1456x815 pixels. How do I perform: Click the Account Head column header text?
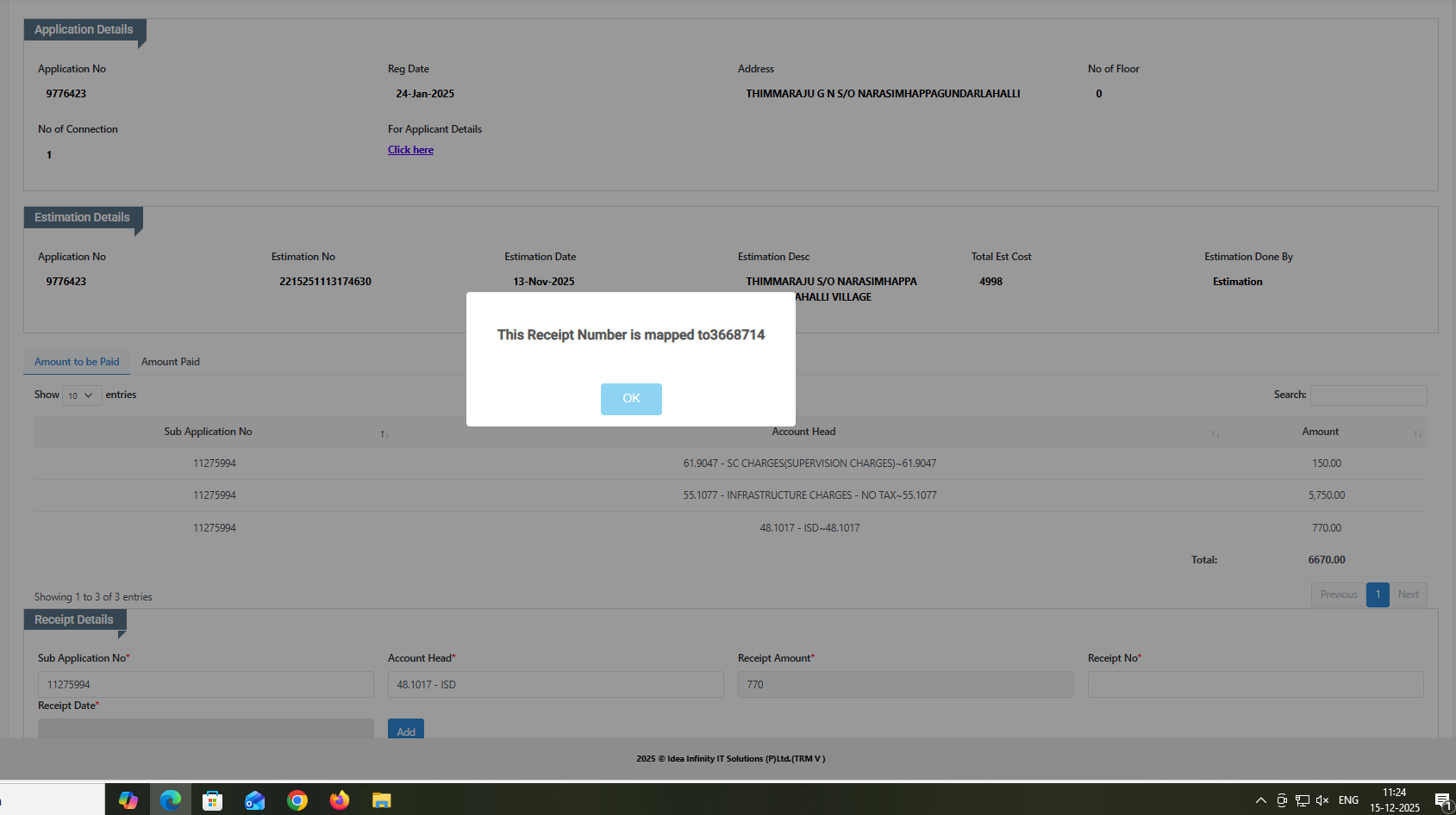(x=803, y=432)
